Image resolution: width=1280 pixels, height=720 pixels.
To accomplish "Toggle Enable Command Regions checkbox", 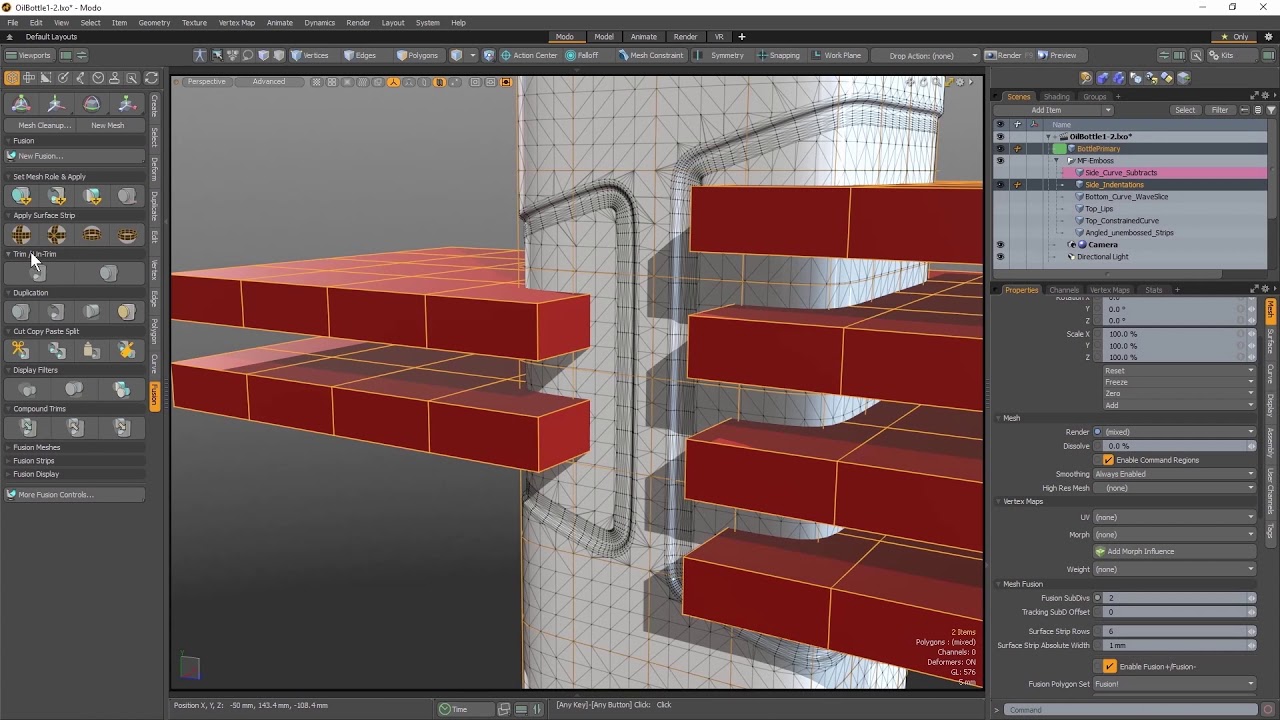I will coord(1108,460).
